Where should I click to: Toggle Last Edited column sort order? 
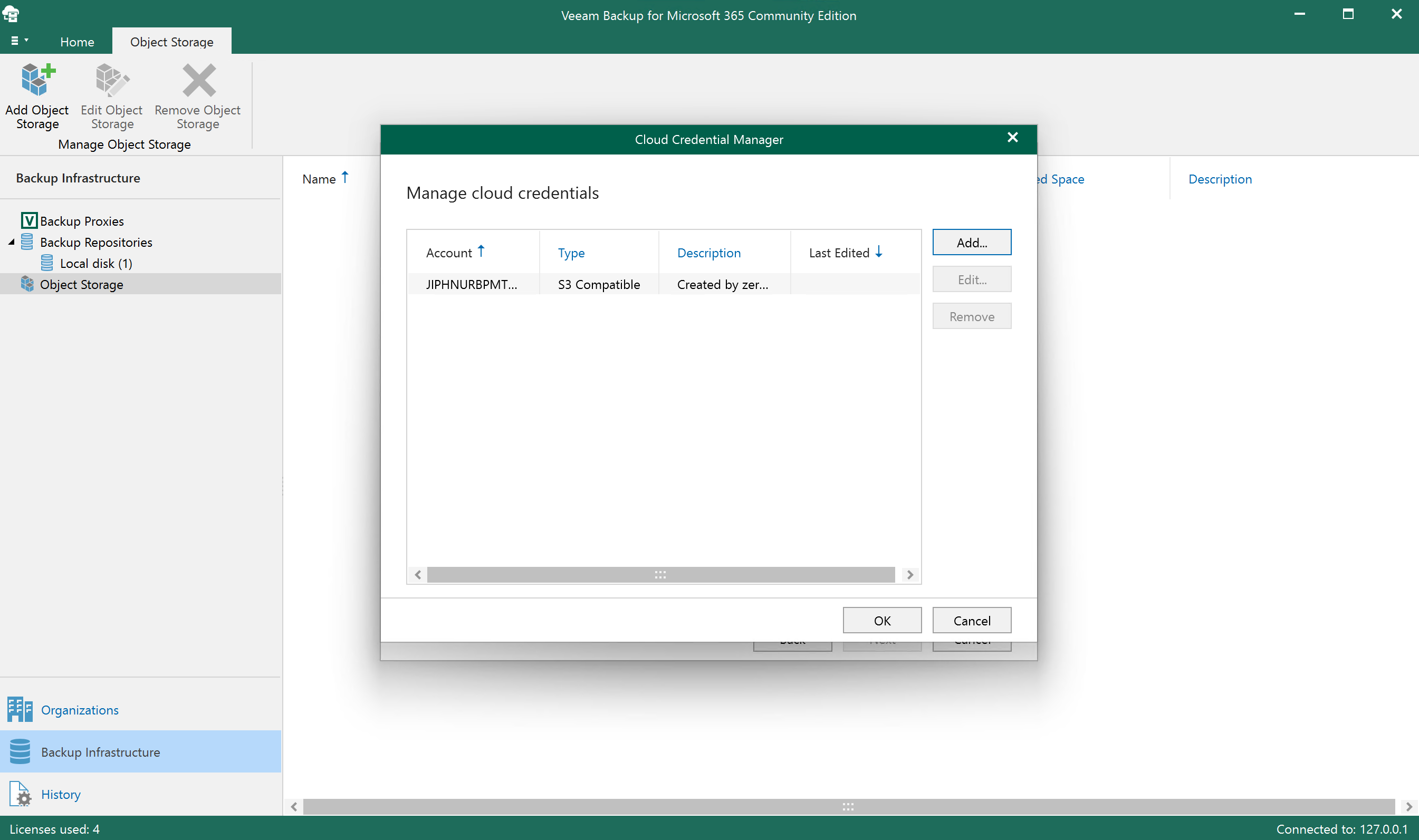(844, 252)
